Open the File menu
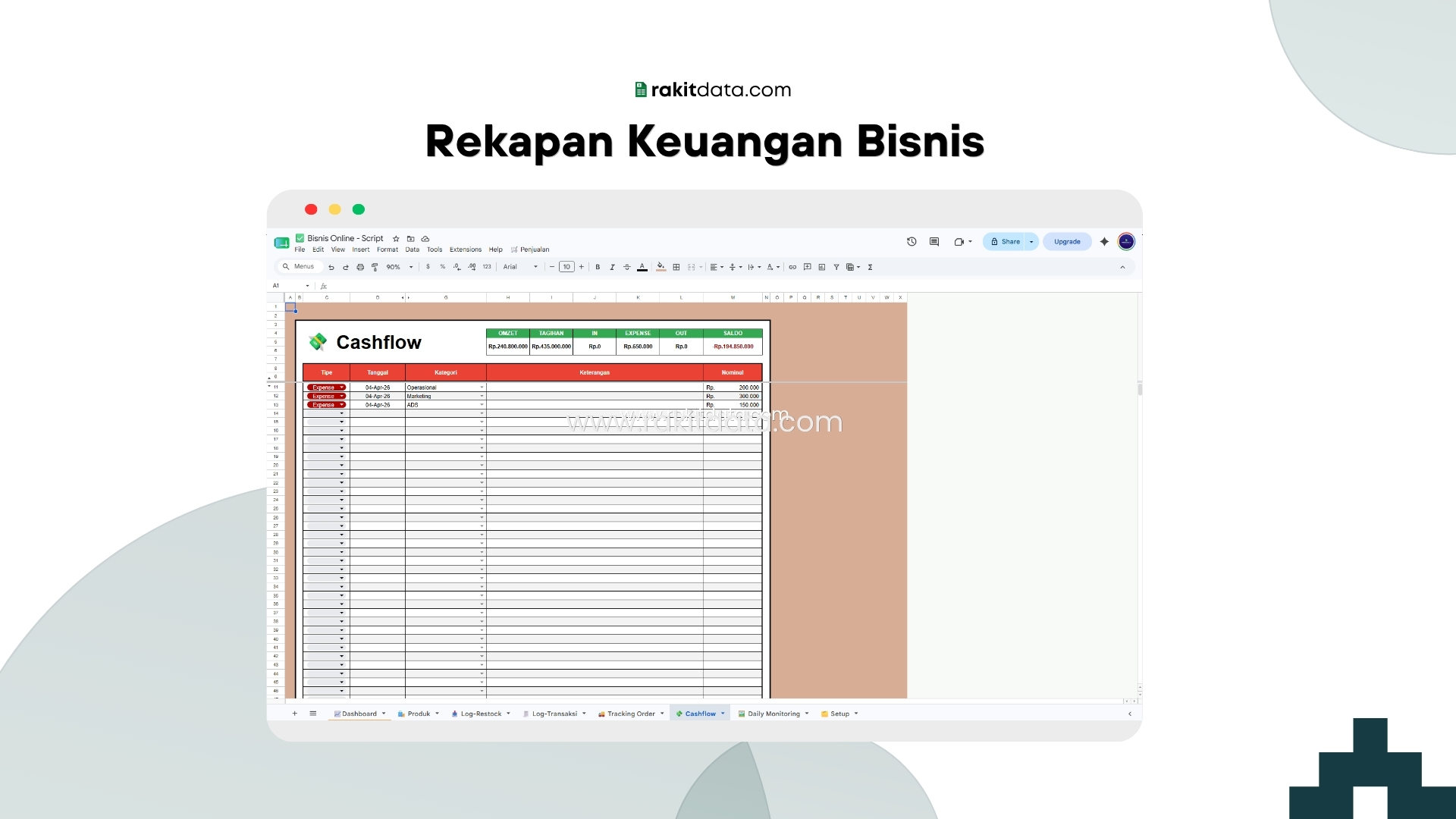Viewport: 1456px width, 819px height. (300, 249)
